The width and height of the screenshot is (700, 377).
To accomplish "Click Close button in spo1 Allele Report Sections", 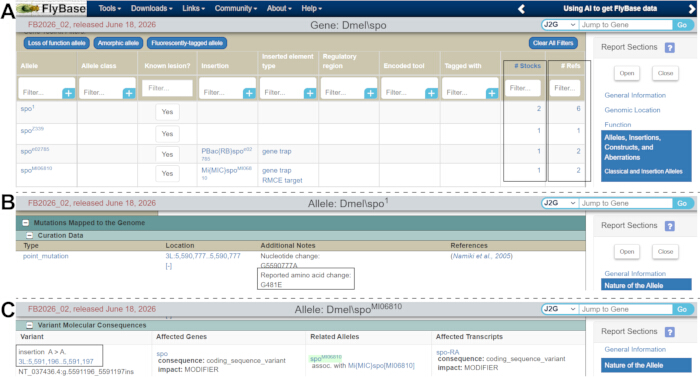I will click(x=665, y=251).
